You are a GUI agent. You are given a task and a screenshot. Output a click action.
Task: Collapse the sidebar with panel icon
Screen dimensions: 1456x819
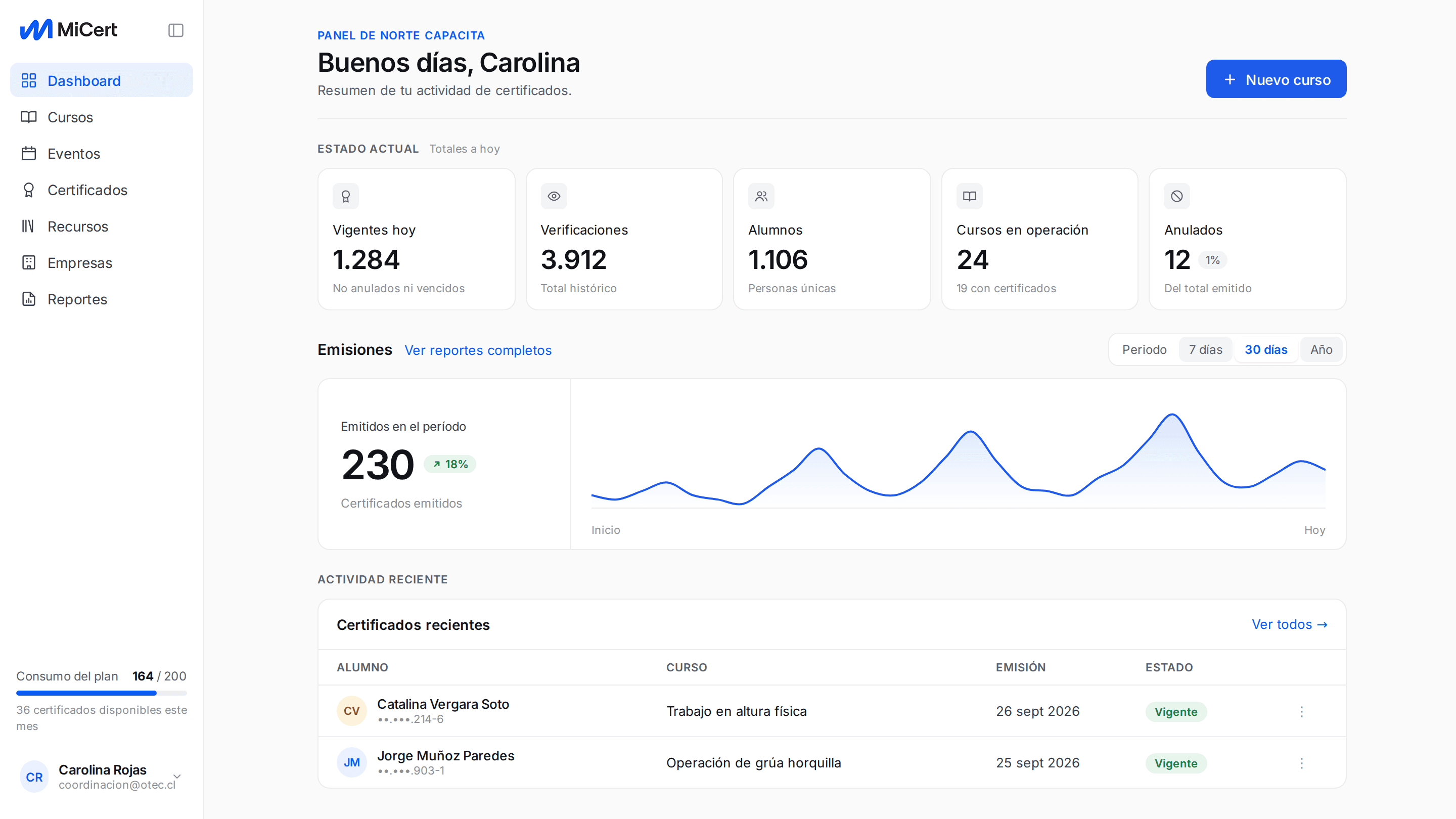[176, 30]
